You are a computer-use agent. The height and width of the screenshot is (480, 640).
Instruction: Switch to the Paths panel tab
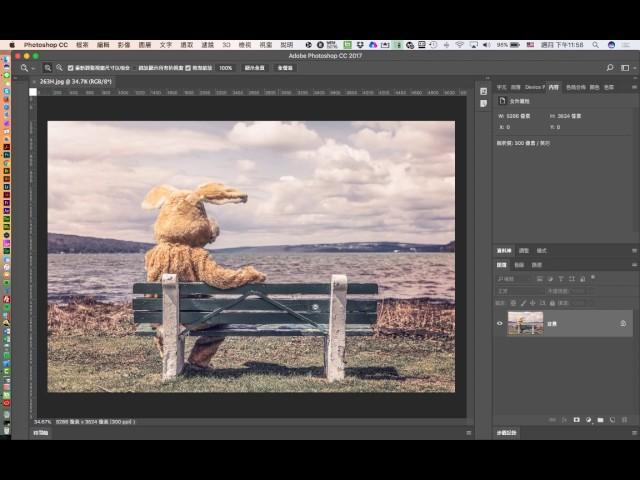(x=537, y=265)
